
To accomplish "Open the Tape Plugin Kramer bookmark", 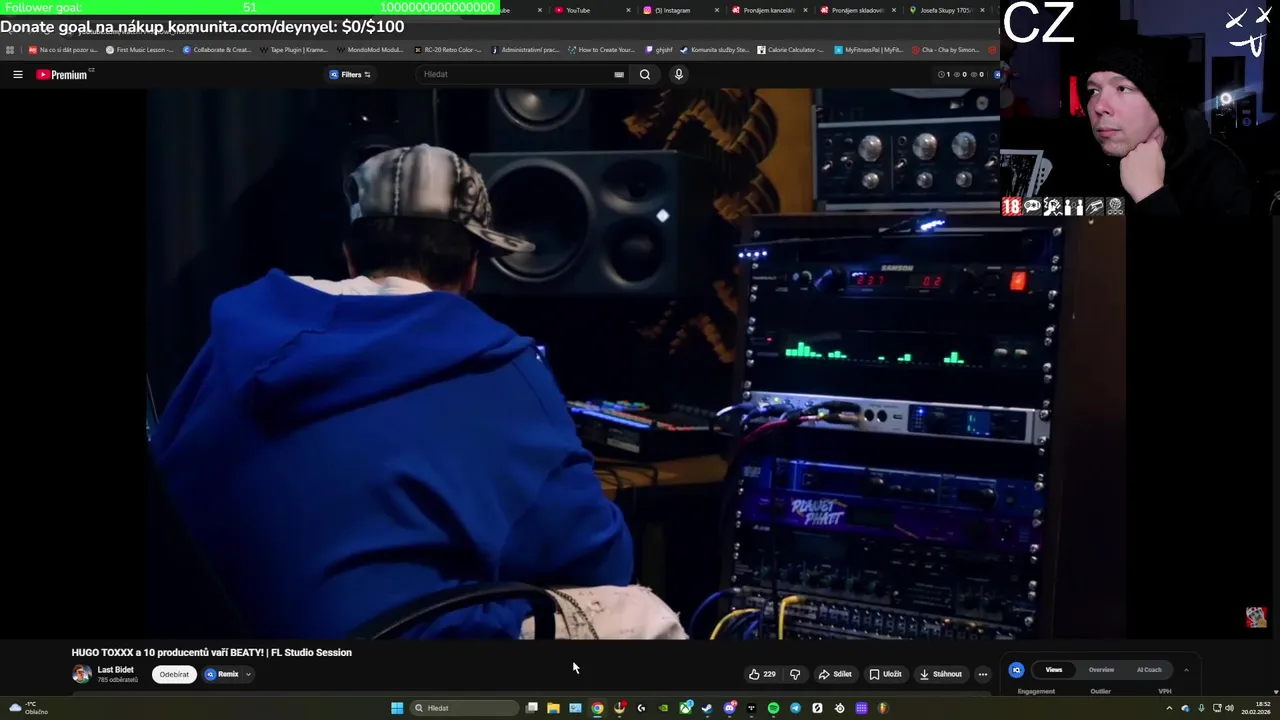I will click(293, 49).
